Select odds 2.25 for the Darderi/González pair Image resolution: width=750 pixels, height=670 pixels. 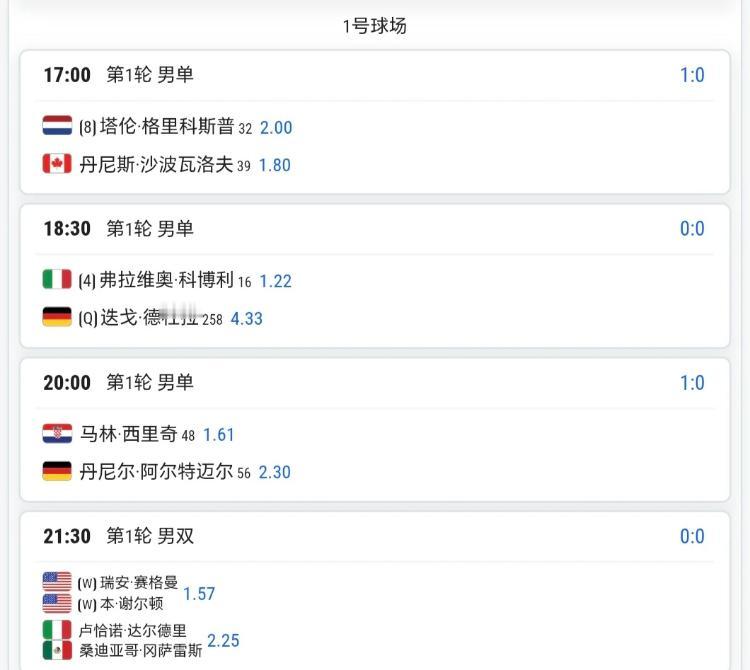pos(223,641)
